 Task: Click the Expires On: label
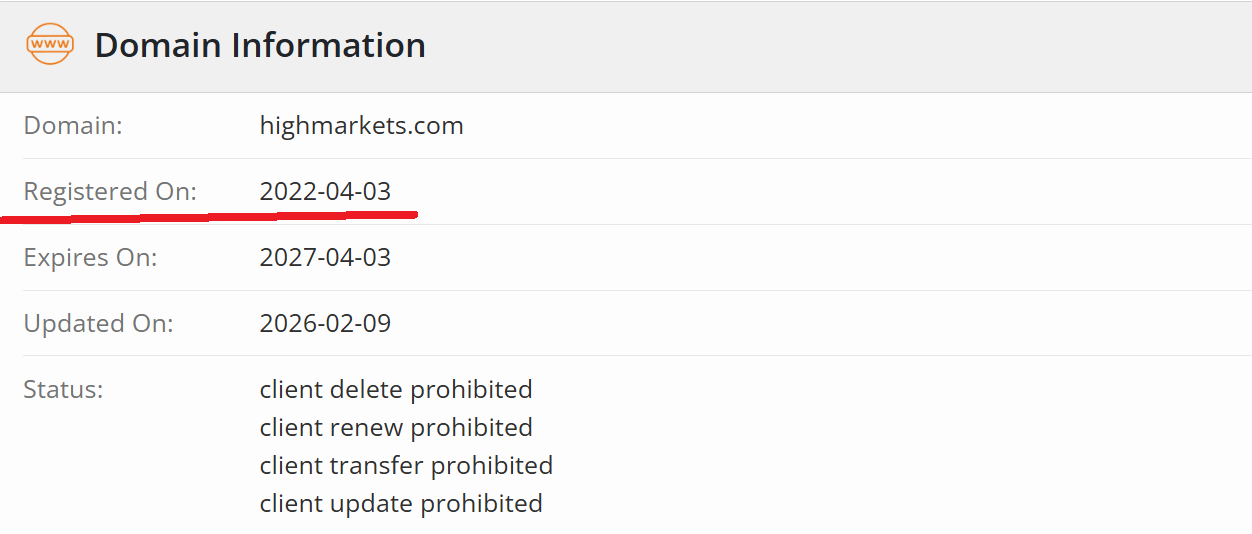tap(91, 257)
